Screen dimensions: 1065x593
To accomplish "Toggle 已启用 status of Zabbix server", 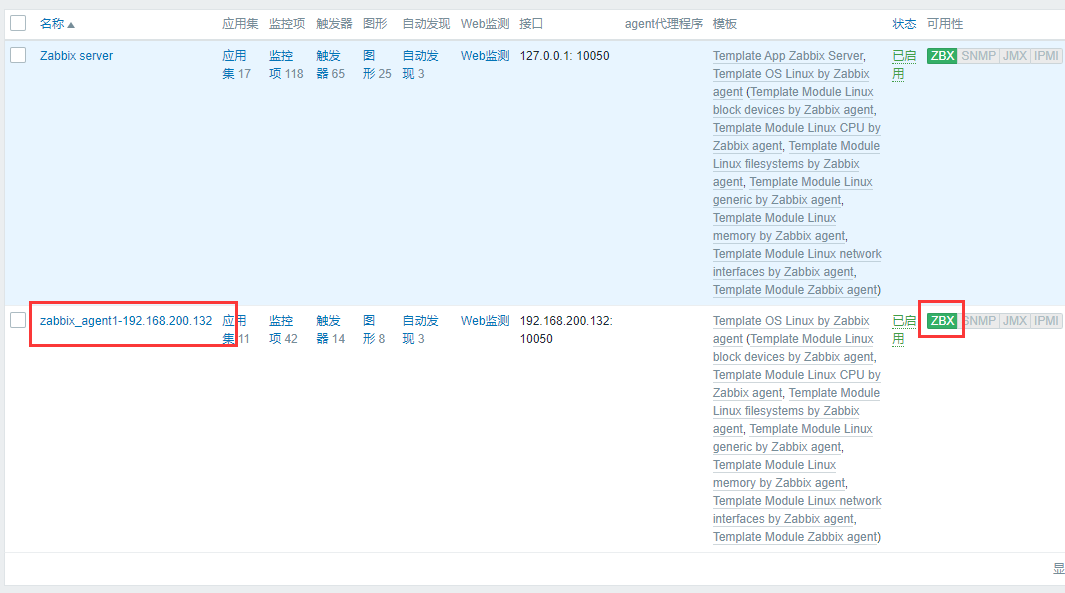I will (x=904, y=65).
